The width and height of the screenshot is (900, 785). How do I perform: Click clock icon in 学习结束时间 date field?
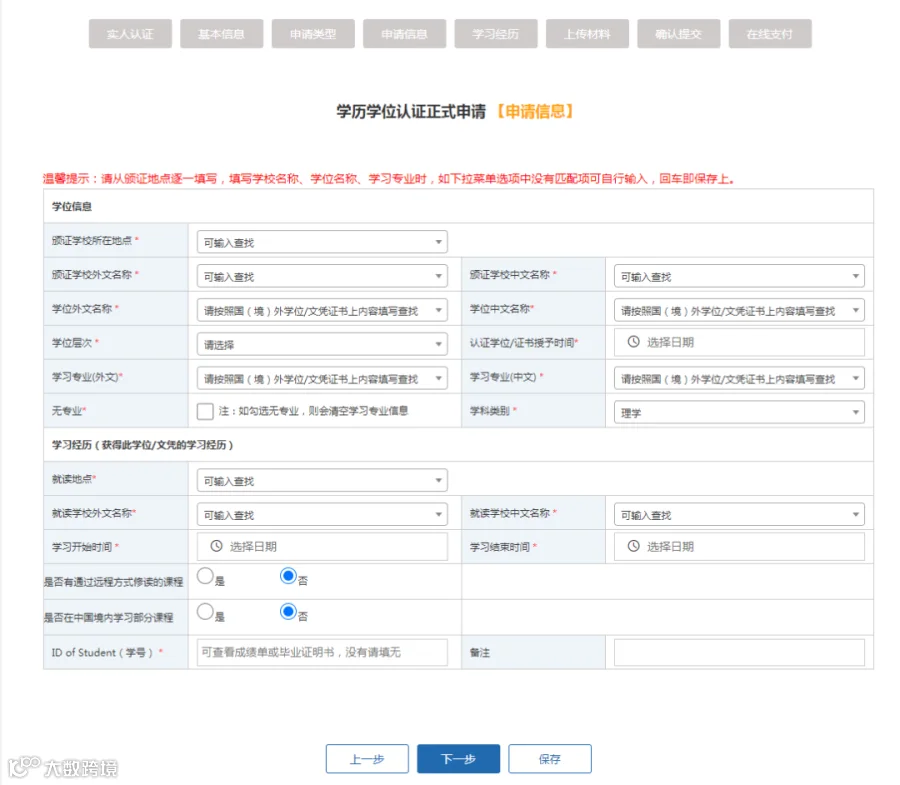pyautogui.click(x=633, y=546)
